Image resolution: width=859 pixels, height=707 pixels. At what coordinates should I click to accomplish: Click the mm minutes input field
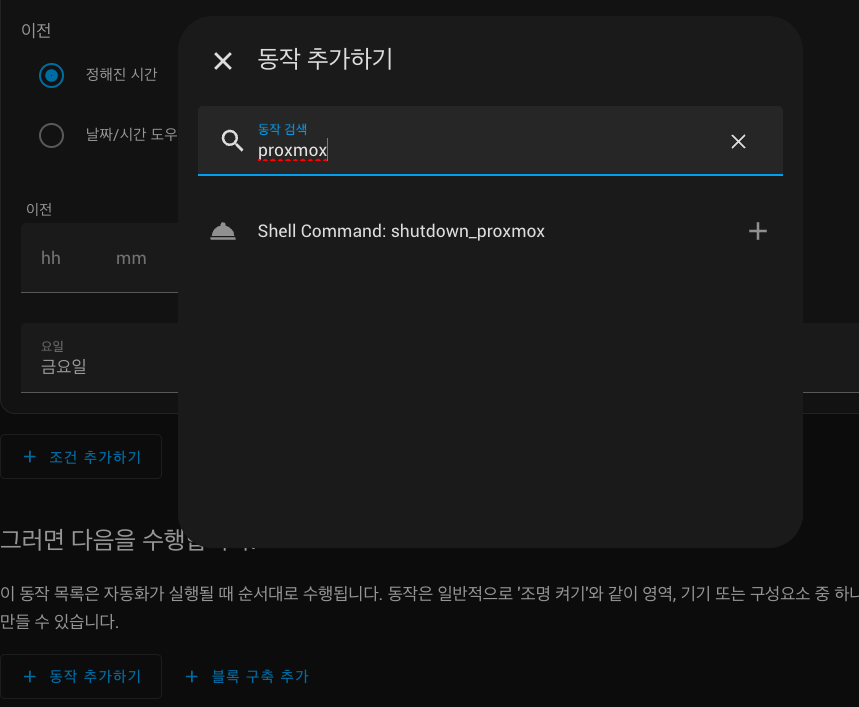pyautogui.click(x=131, y=259)
